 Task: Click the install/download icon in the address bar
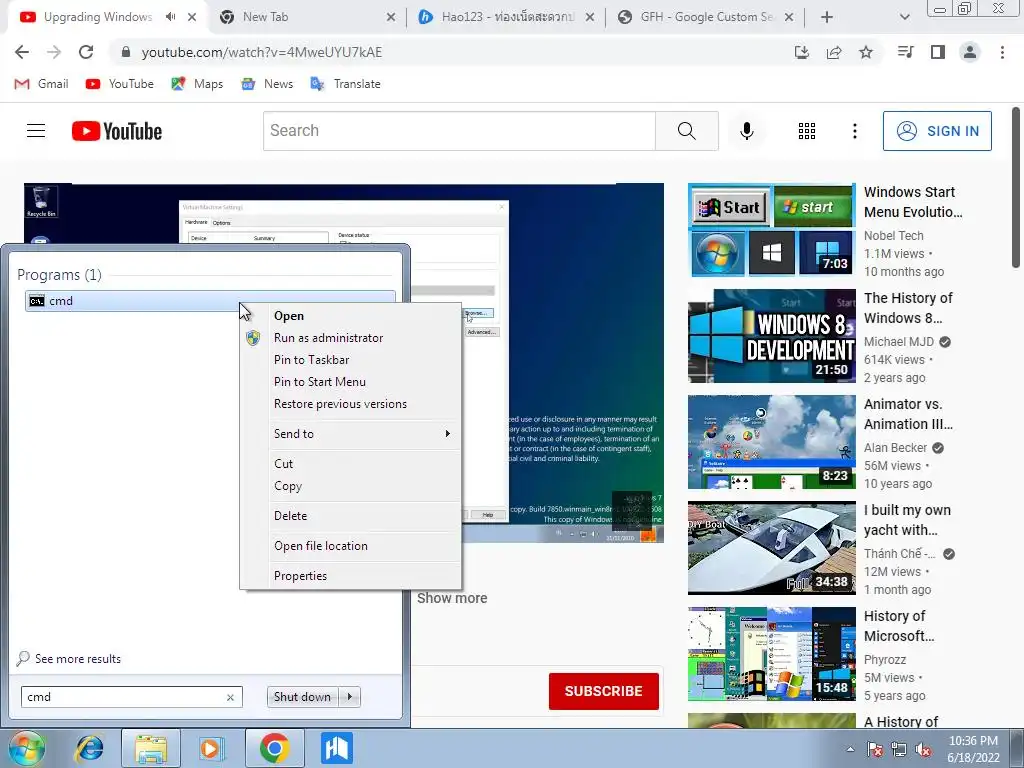point(802,52)
